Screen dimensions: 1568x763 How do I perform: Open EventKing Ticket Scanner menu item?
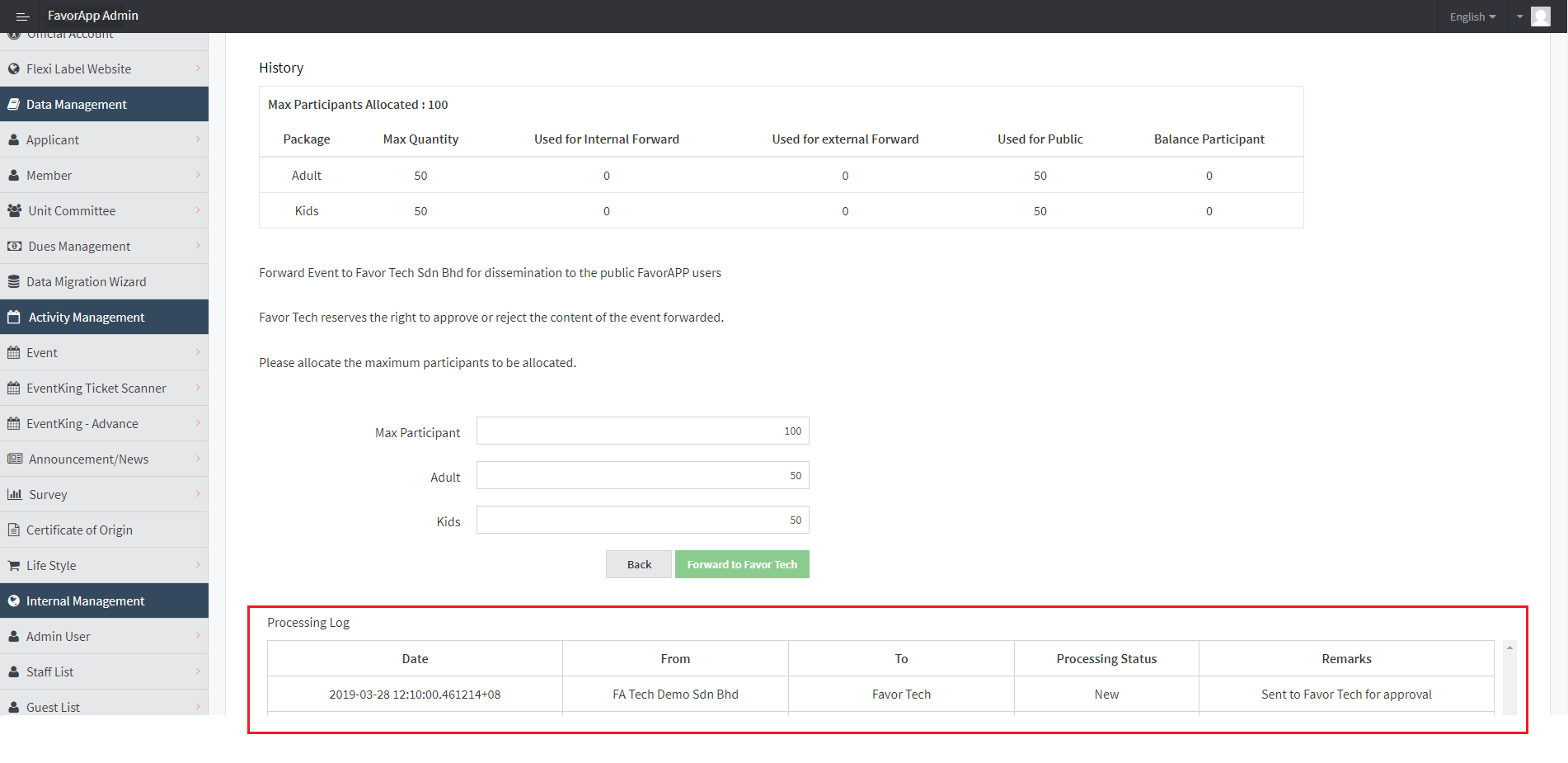96,389
